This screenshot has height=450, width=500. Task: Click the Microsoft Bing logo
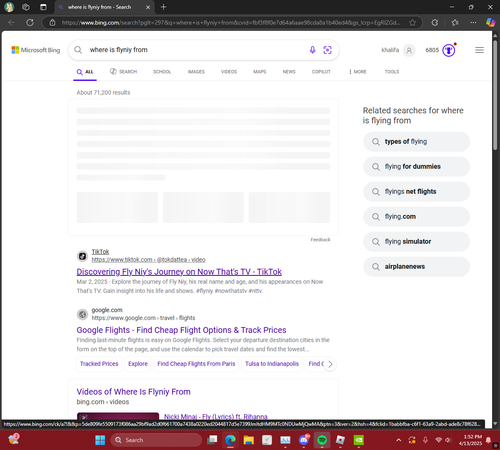tap(36, 50)
